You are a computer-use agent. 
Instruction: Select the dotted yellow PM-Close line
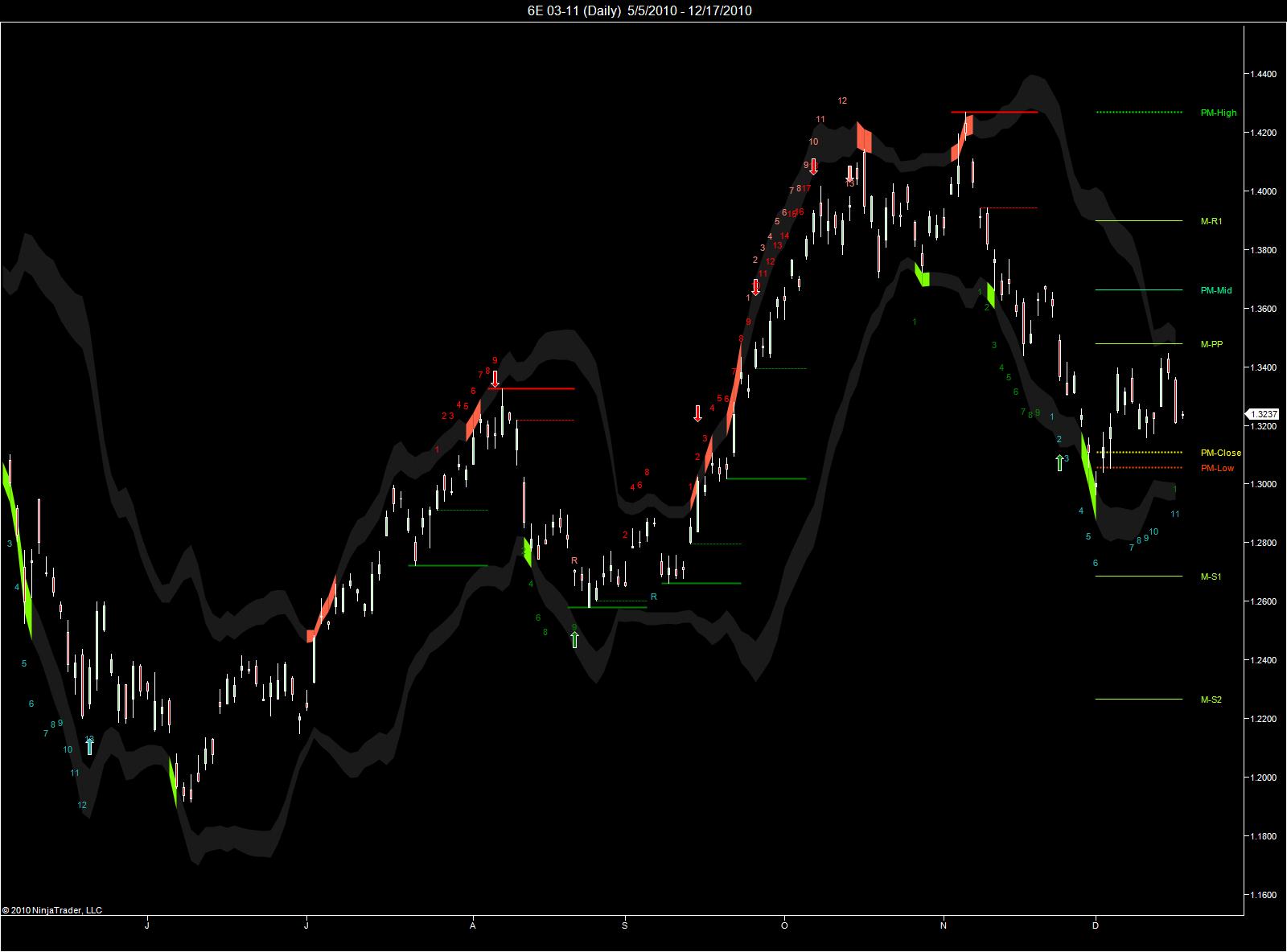coord(1139,452)
